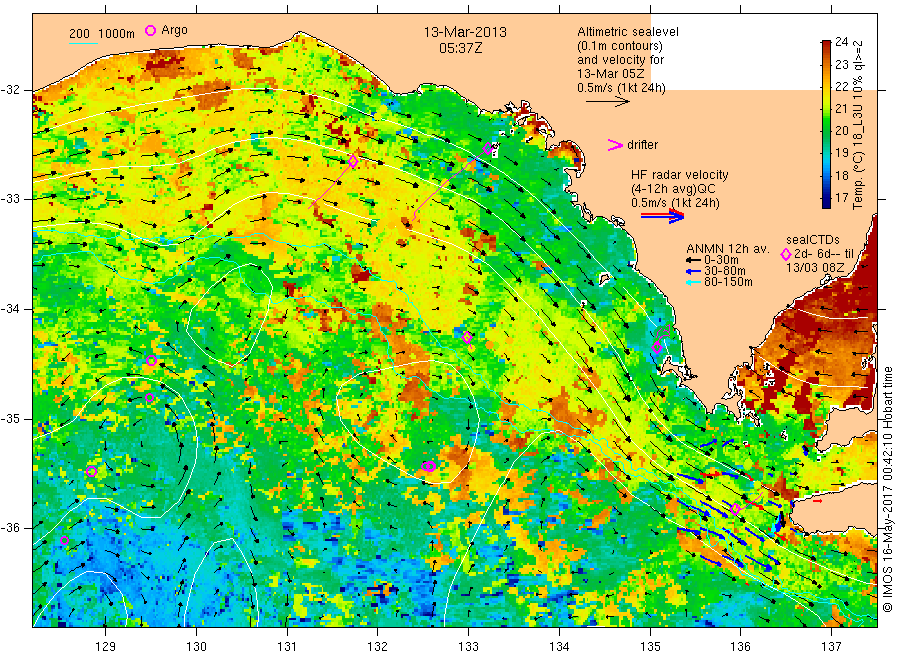900x660 pixels.
Task: Select the Argo marker near 128.5E, 36.1S
Action: [x=64, y=540]
